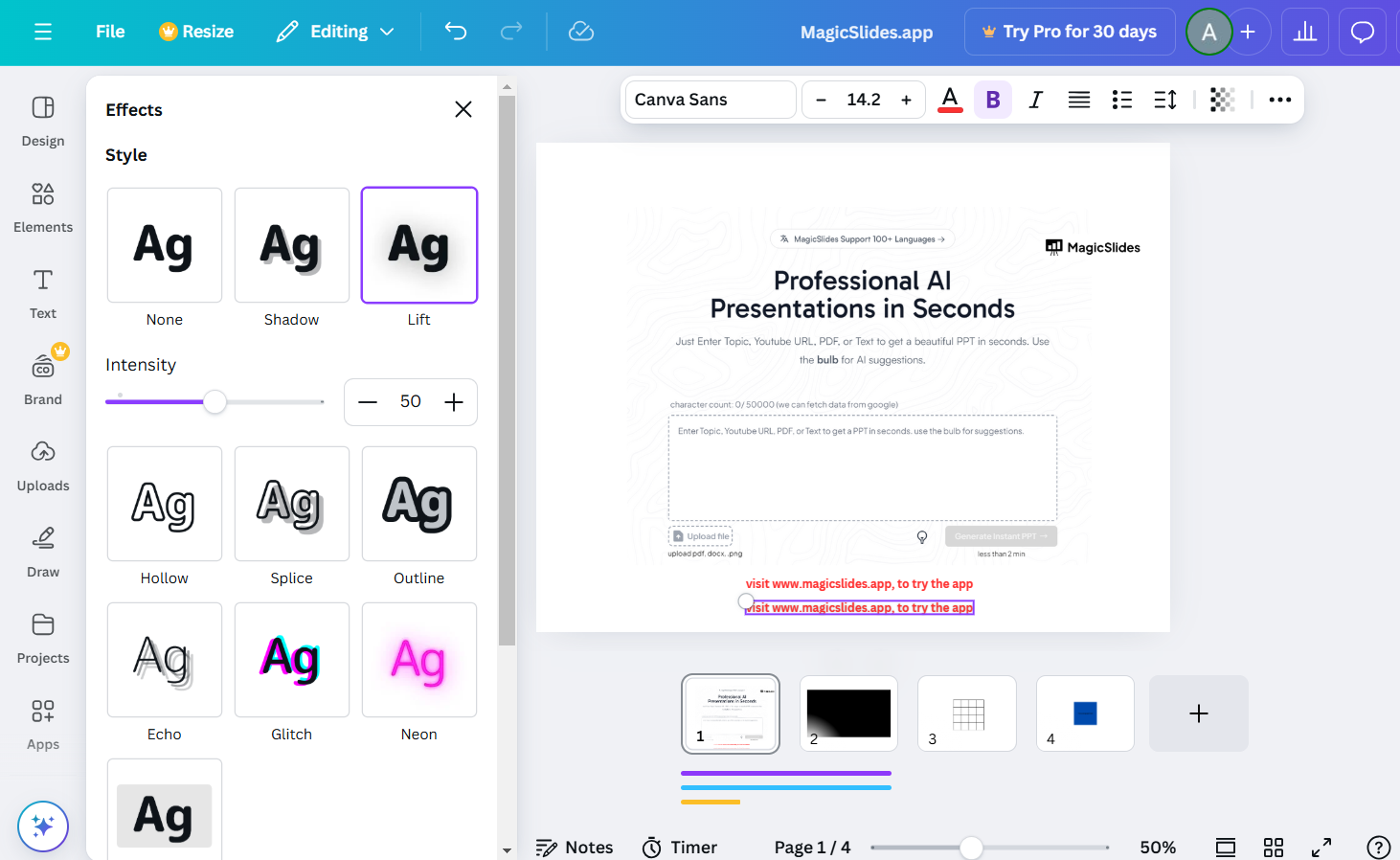Select the Echo text style
Image resolution: width=1400 pixels, height=860 pixels.
coord(165,660)
